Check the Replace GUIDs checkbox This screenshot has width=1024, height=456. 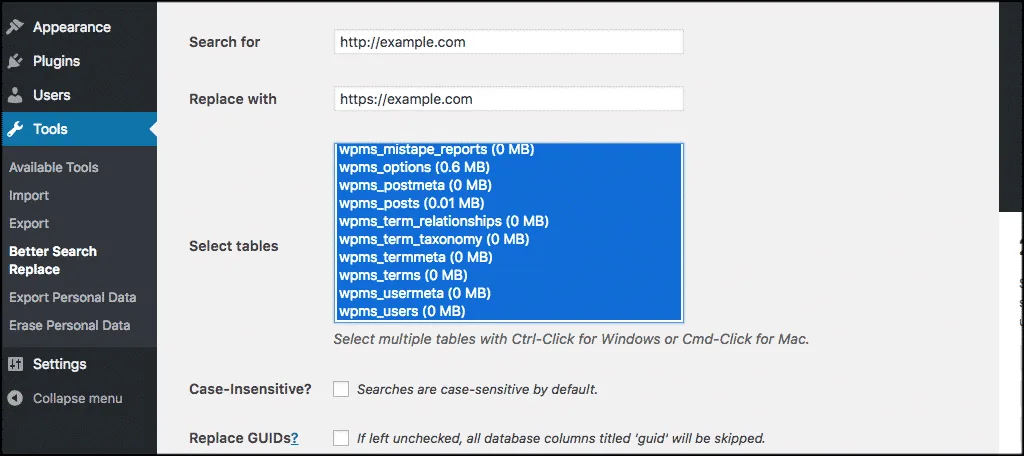pos(341,438)
